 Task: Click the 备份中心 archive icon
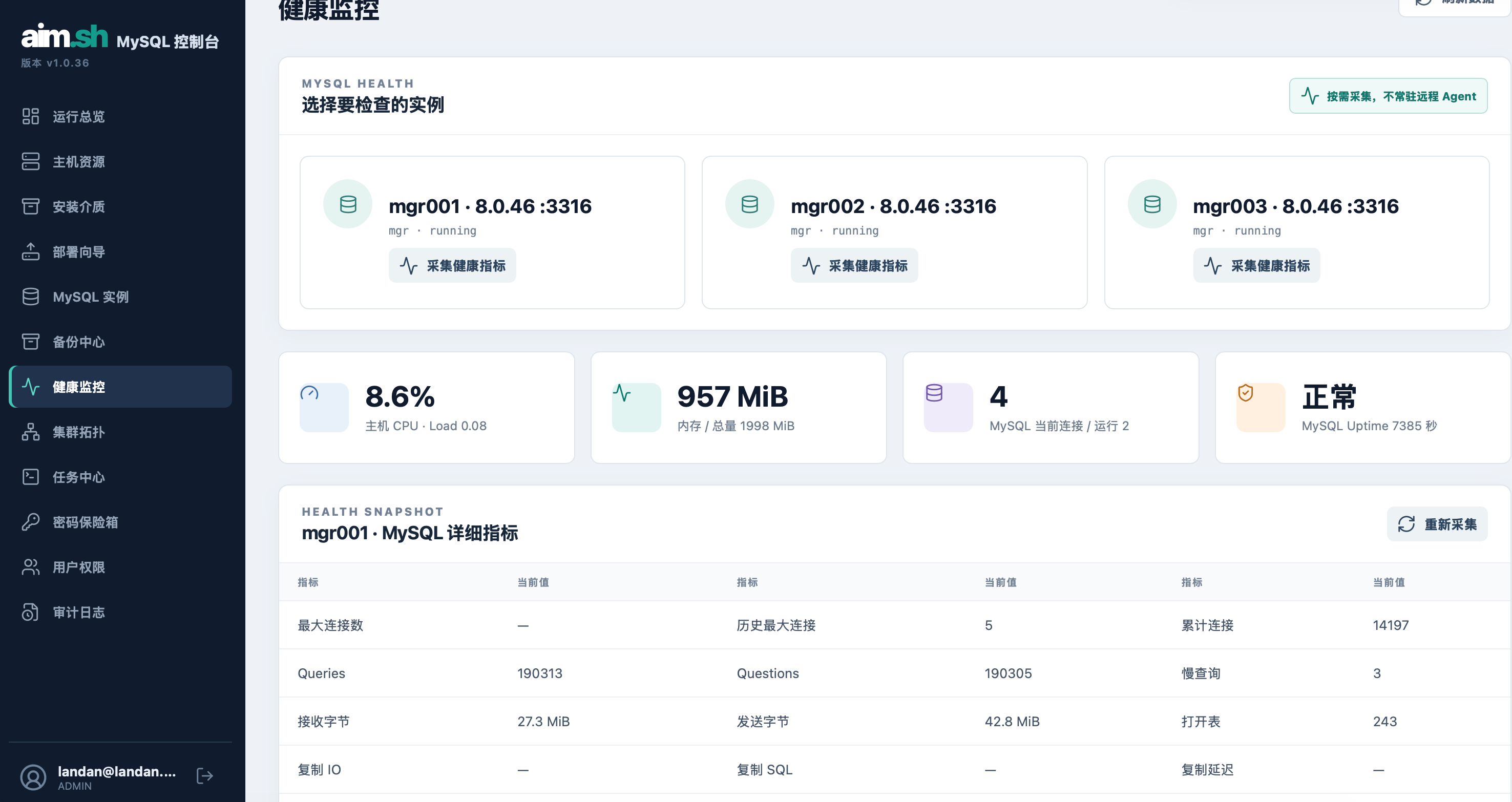pos(31,342)
